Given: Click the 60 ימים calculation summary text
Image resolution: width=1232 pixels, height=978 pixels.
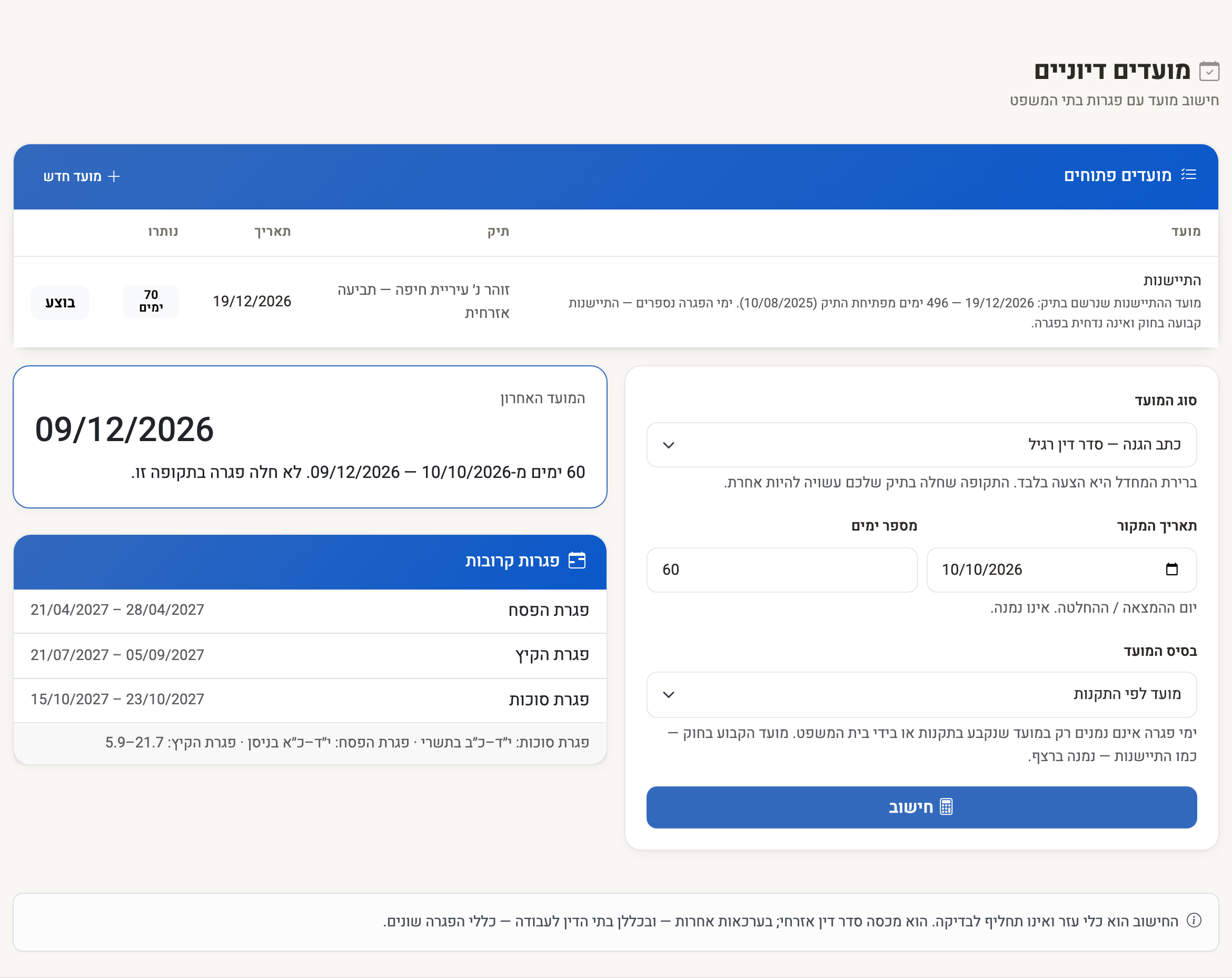Looking at the screenshot, I should click(359, 473).
